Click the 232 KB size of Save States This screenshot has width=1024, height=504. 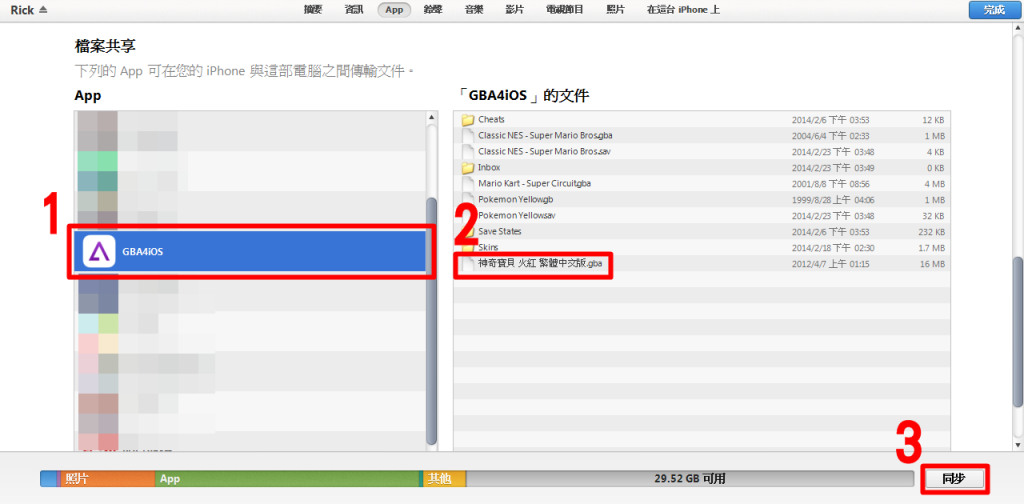click(x=930, y=232)
